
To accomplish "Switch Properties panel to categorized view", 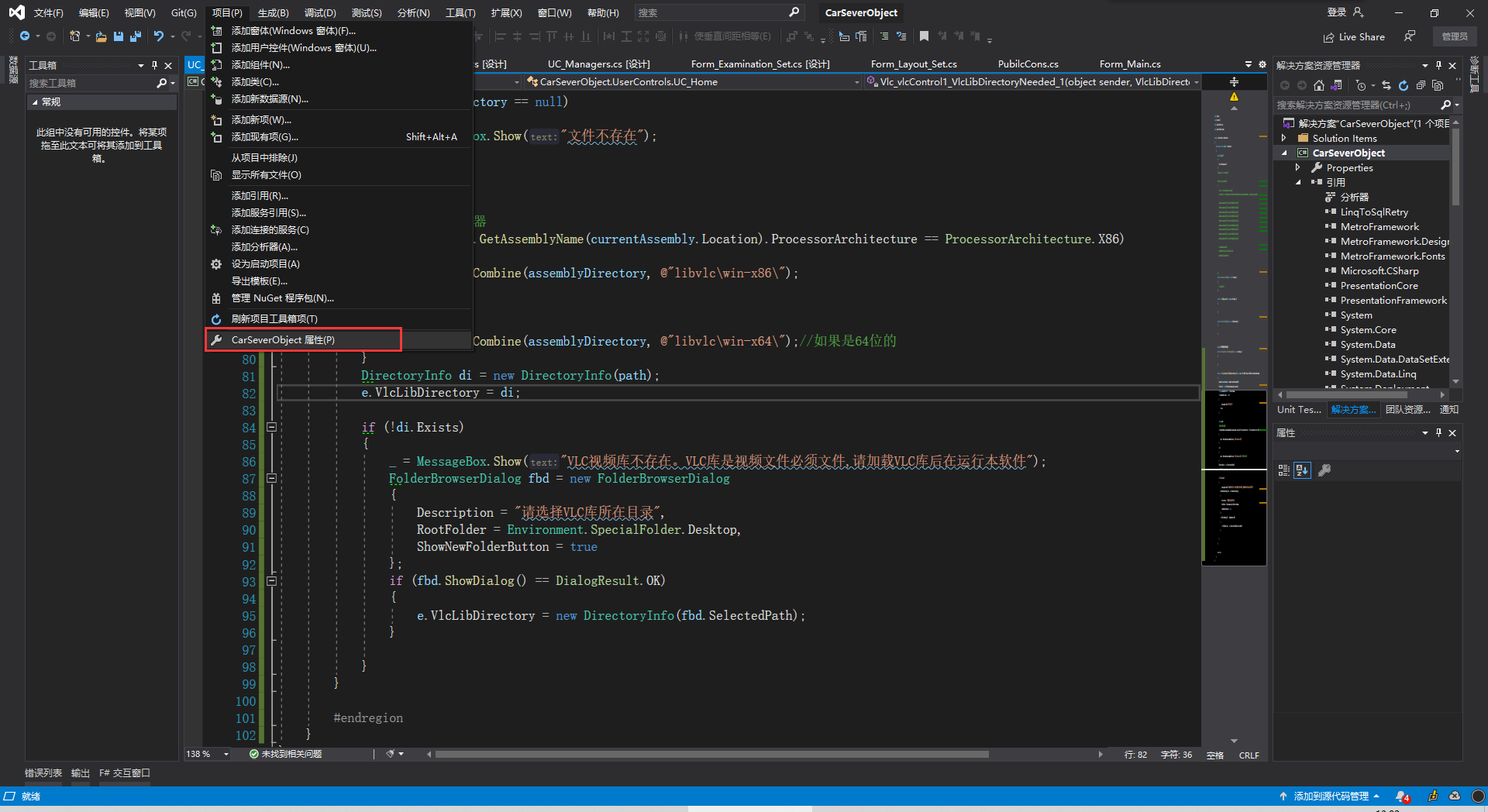I will (1286, 470).
